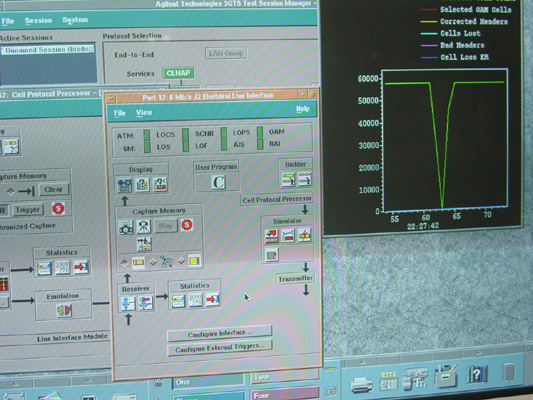Open Help menu in Port 12 window

[x=303, y=109]
